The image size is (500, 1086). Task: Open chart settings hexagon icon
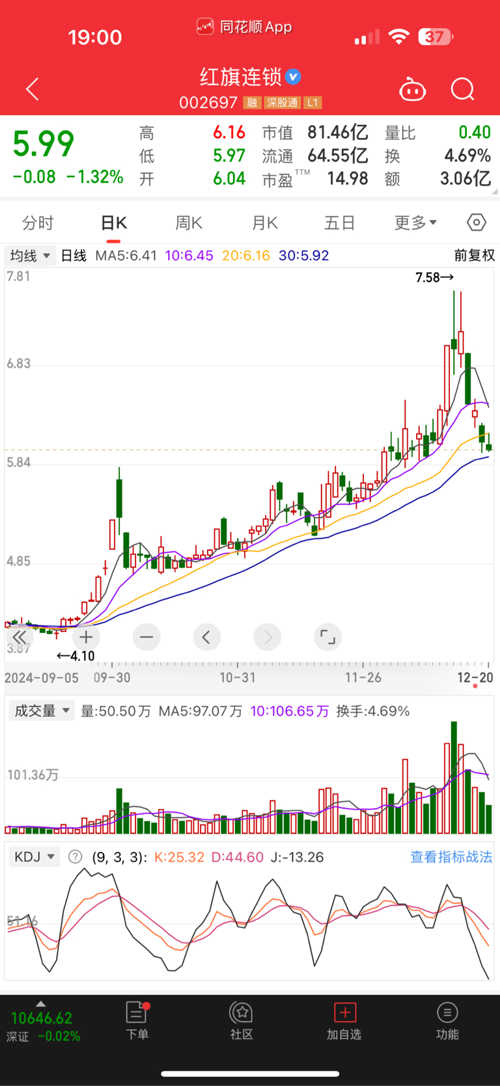pos(476,222)
